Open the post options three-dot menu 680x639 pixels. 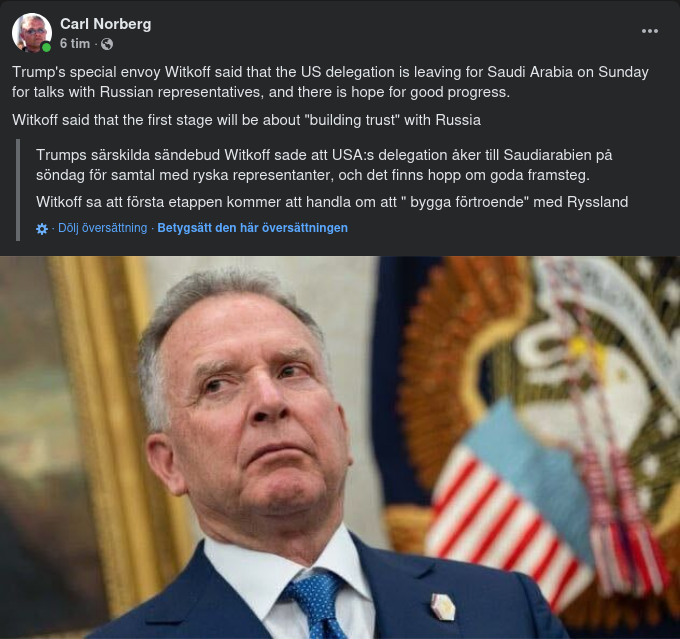[x=650, y=31]
